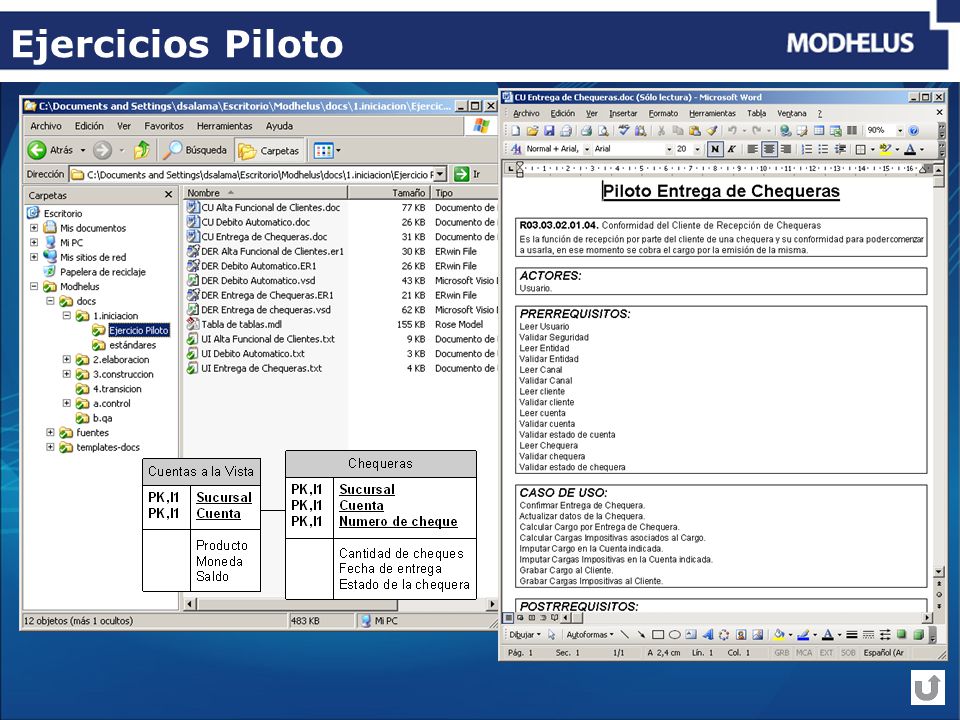Screen dimensions: 960x720
Task: Toggle Align Right in Word's formatting toolbar
Action: point(786,149)
